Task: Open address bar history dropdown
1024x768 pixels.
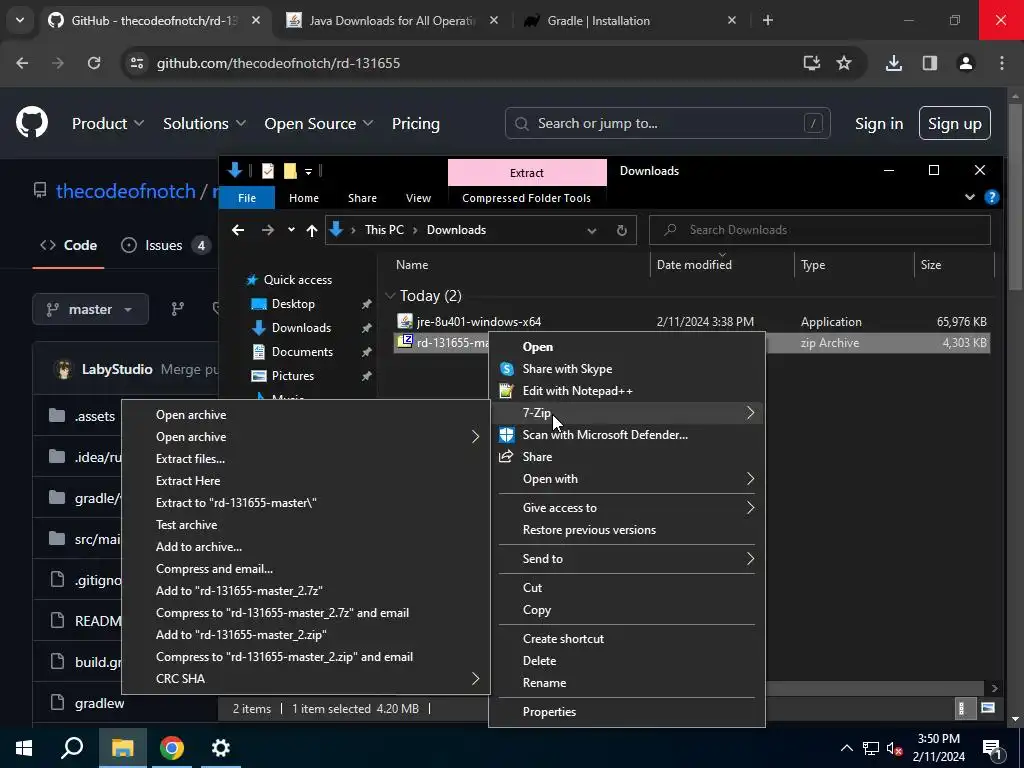Action: [592, 230]
